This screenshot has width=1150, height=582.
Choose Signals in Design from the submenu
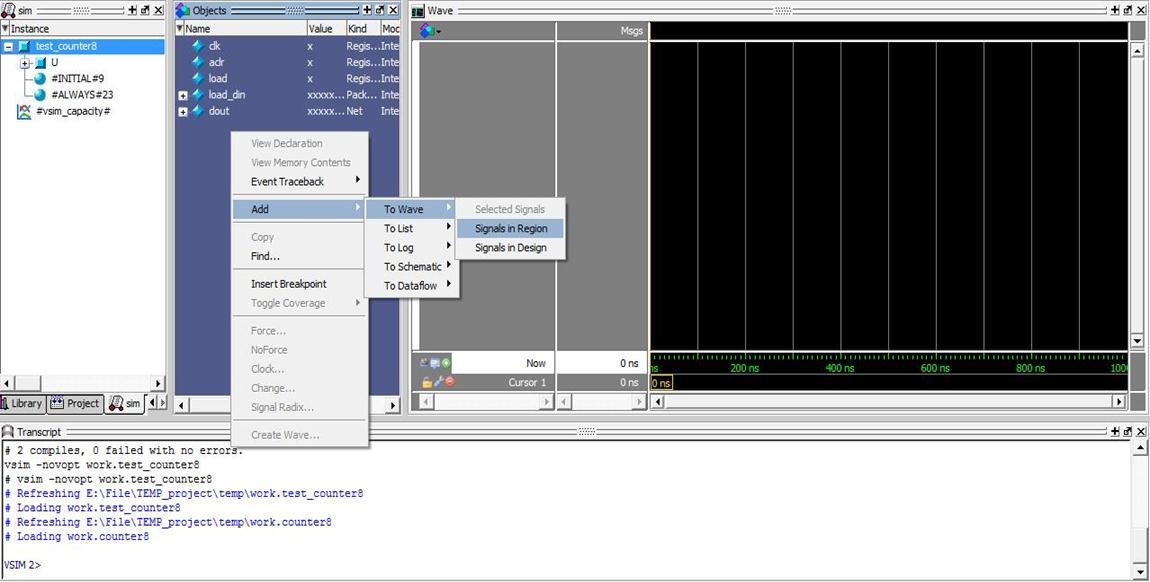pos(510,248)
